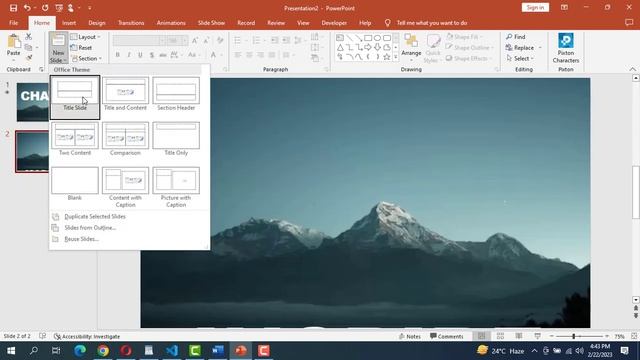Open the Animations tab
640x360 pixels.
pyautogui.click(x=171, y=23)
